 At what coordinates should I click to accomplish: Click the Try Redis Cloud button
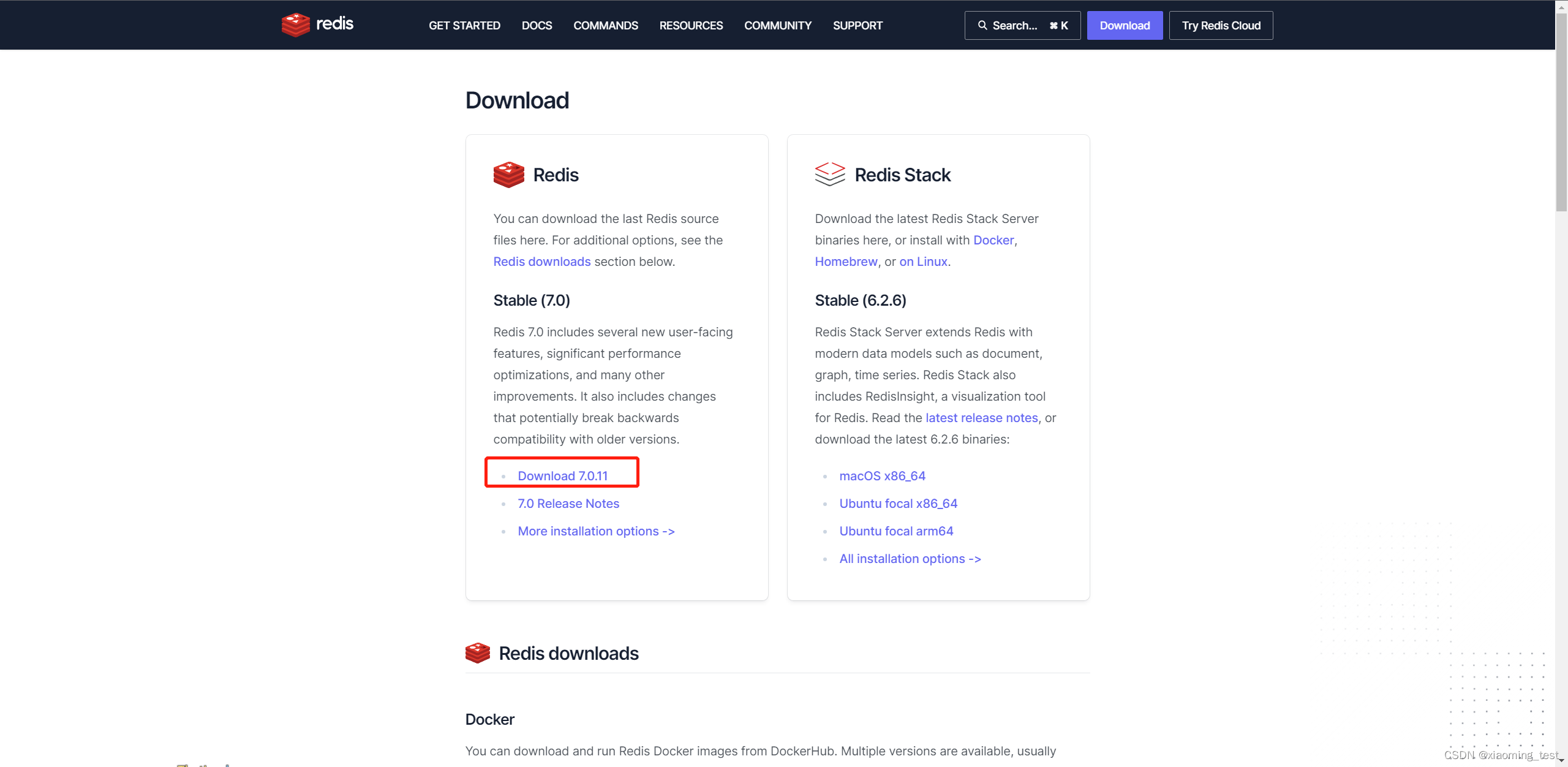click(x=1221, y=25)
